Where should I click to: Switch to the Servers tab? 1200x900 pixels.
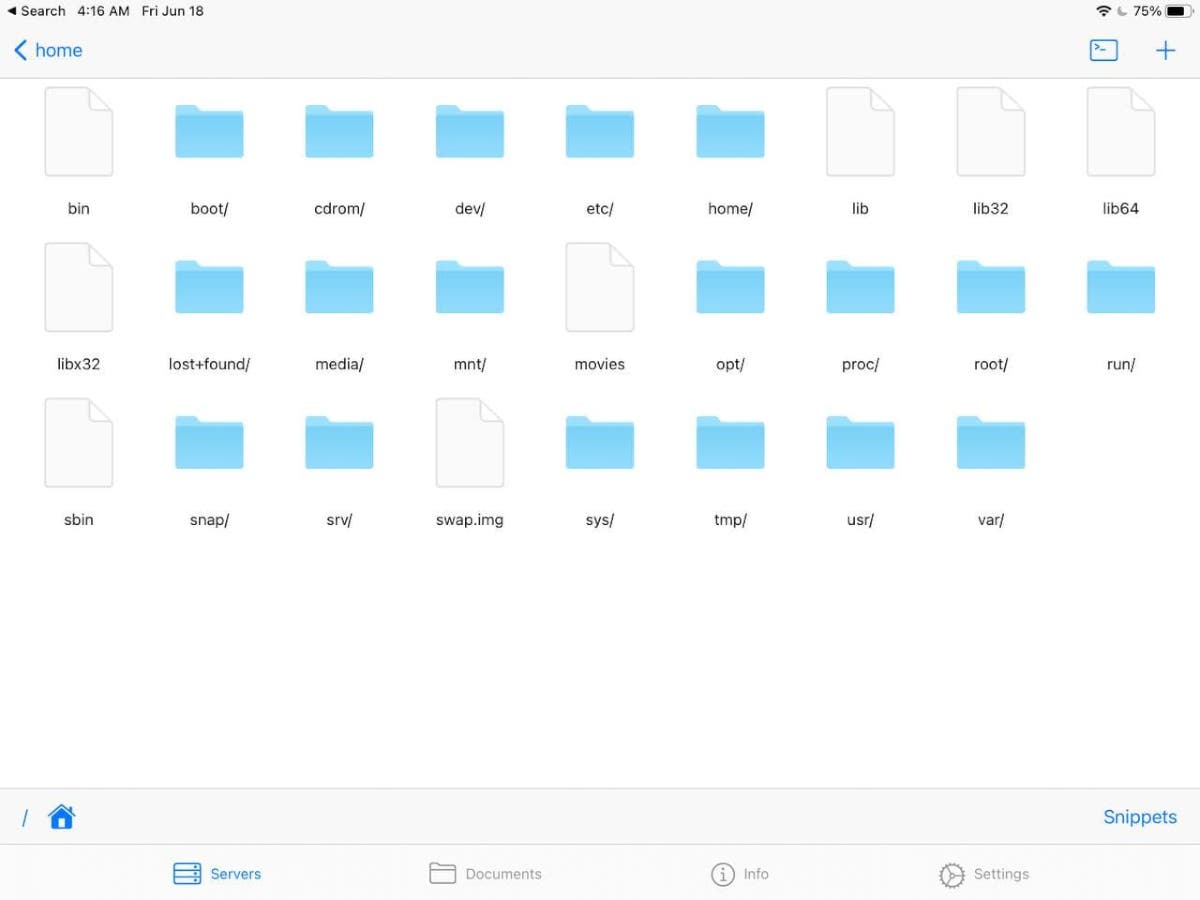217,874
